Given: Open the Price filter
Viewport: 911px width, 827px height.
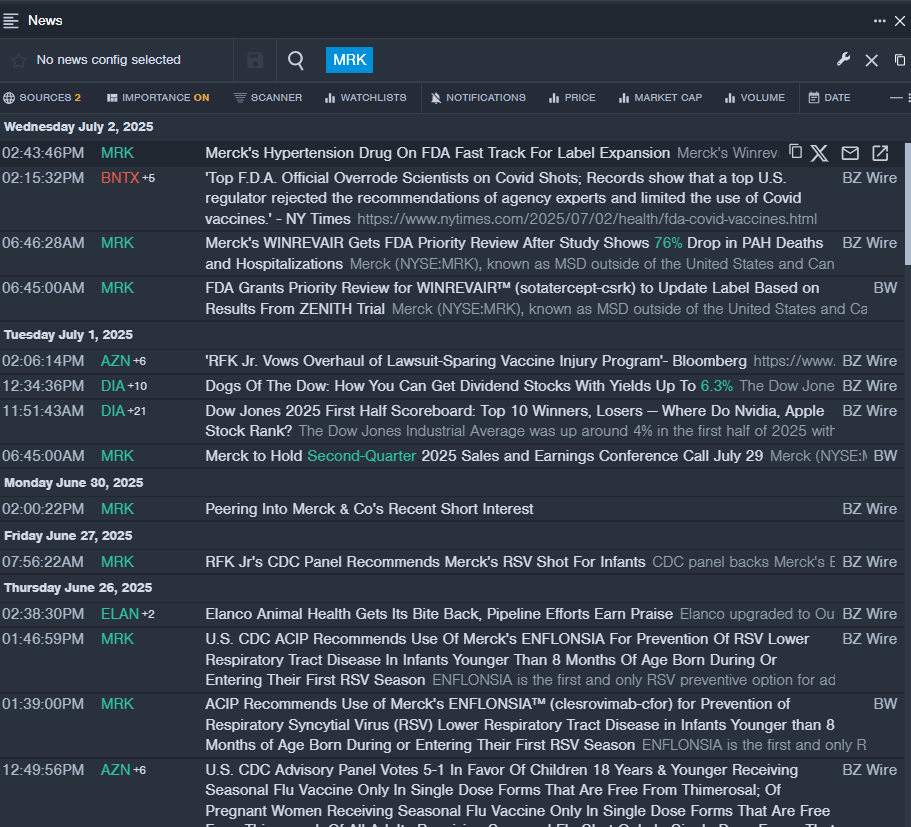Looking at the screenshot, I should click(x=572, y=98).
